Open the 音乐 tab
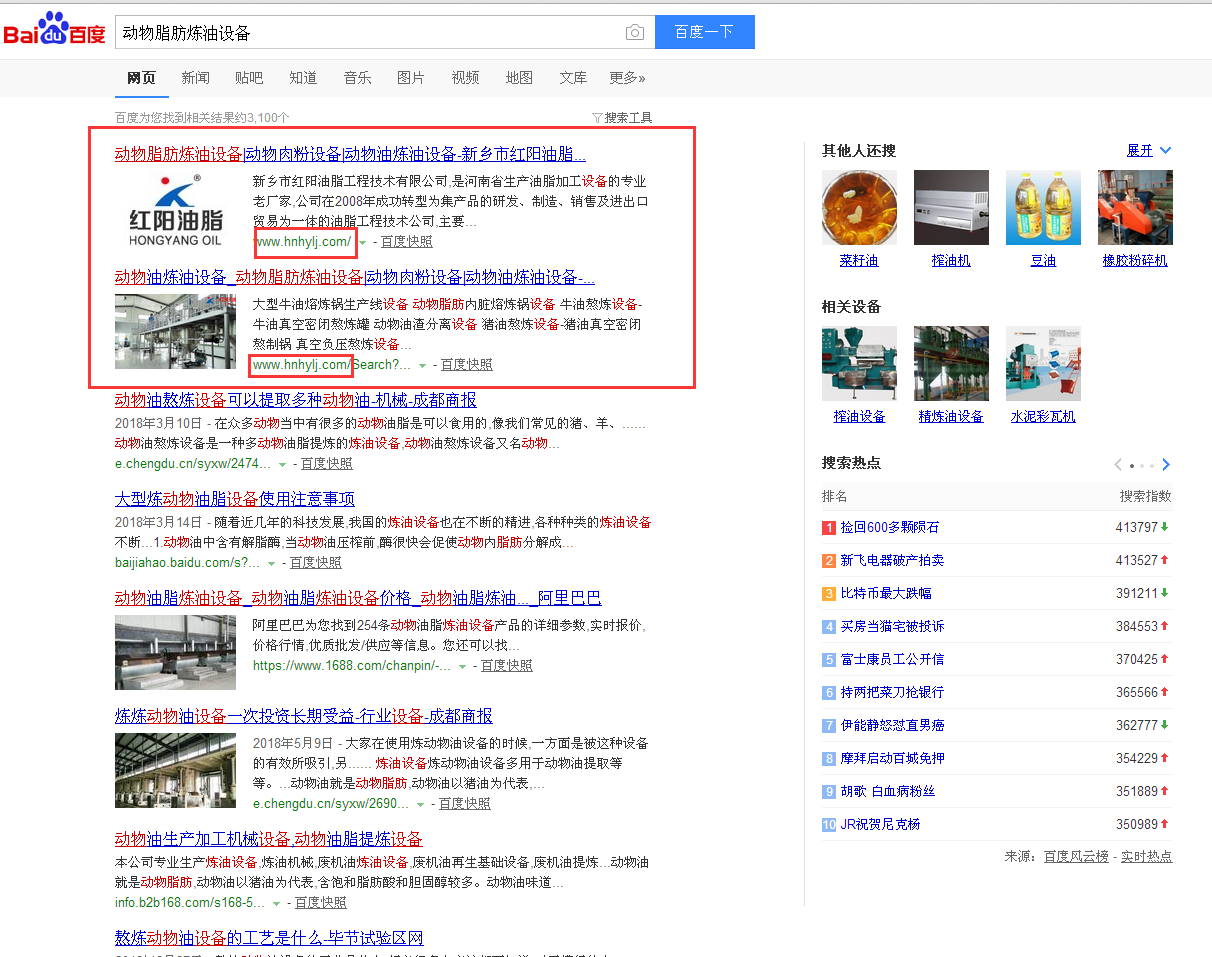 [357, 78]
